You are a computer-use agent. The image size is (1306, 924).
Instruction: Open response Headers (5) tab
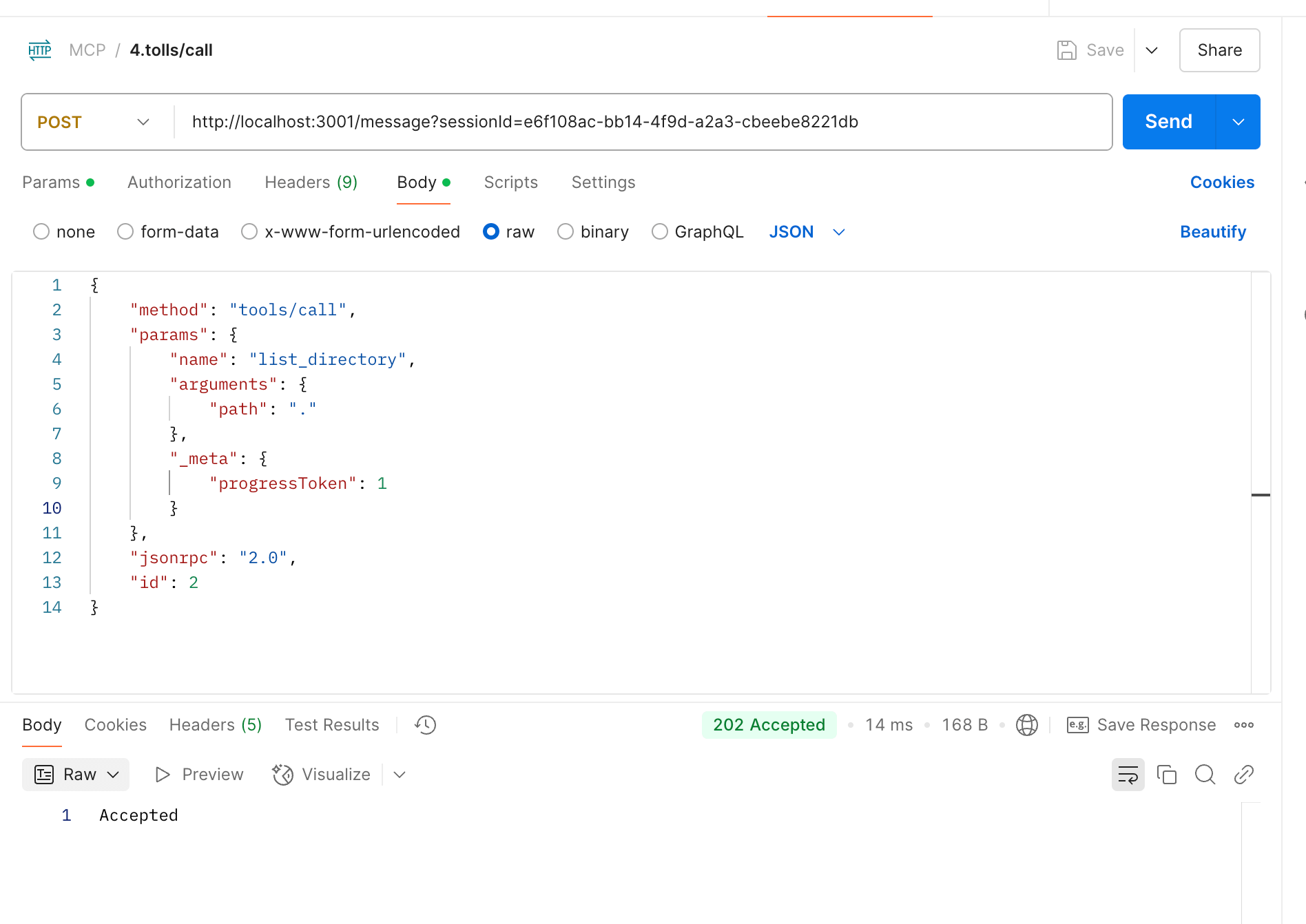click(216, 725)
